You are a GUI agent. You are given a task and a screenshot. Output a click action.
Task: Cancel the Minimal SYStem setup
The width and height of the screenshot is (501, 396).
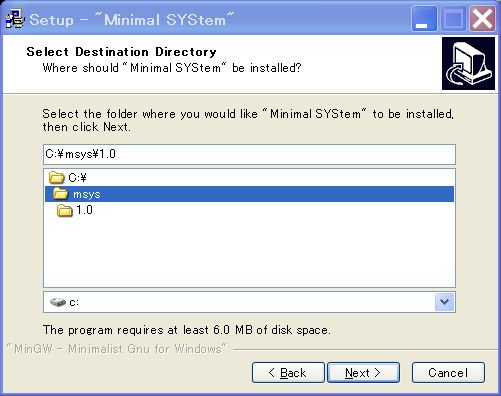448,373
